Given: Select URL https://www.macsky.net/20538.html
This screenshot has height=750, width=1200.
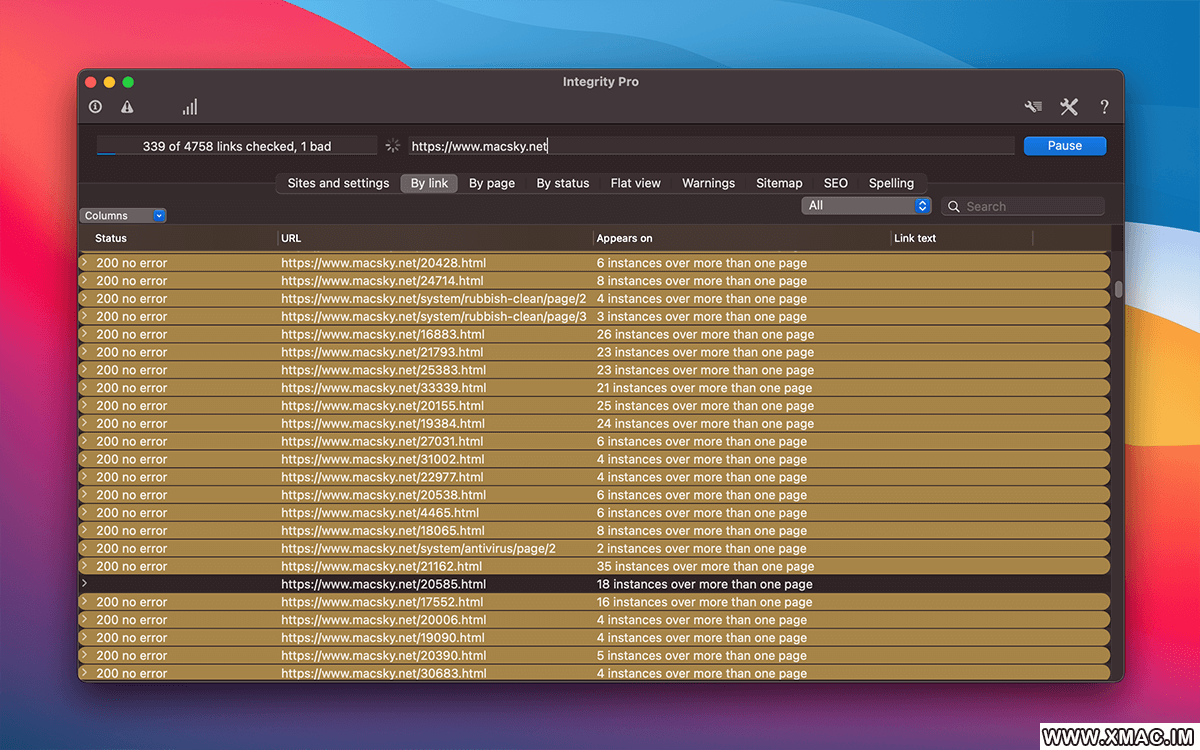Looking at the screenshot, I should (x=383, y=495).
